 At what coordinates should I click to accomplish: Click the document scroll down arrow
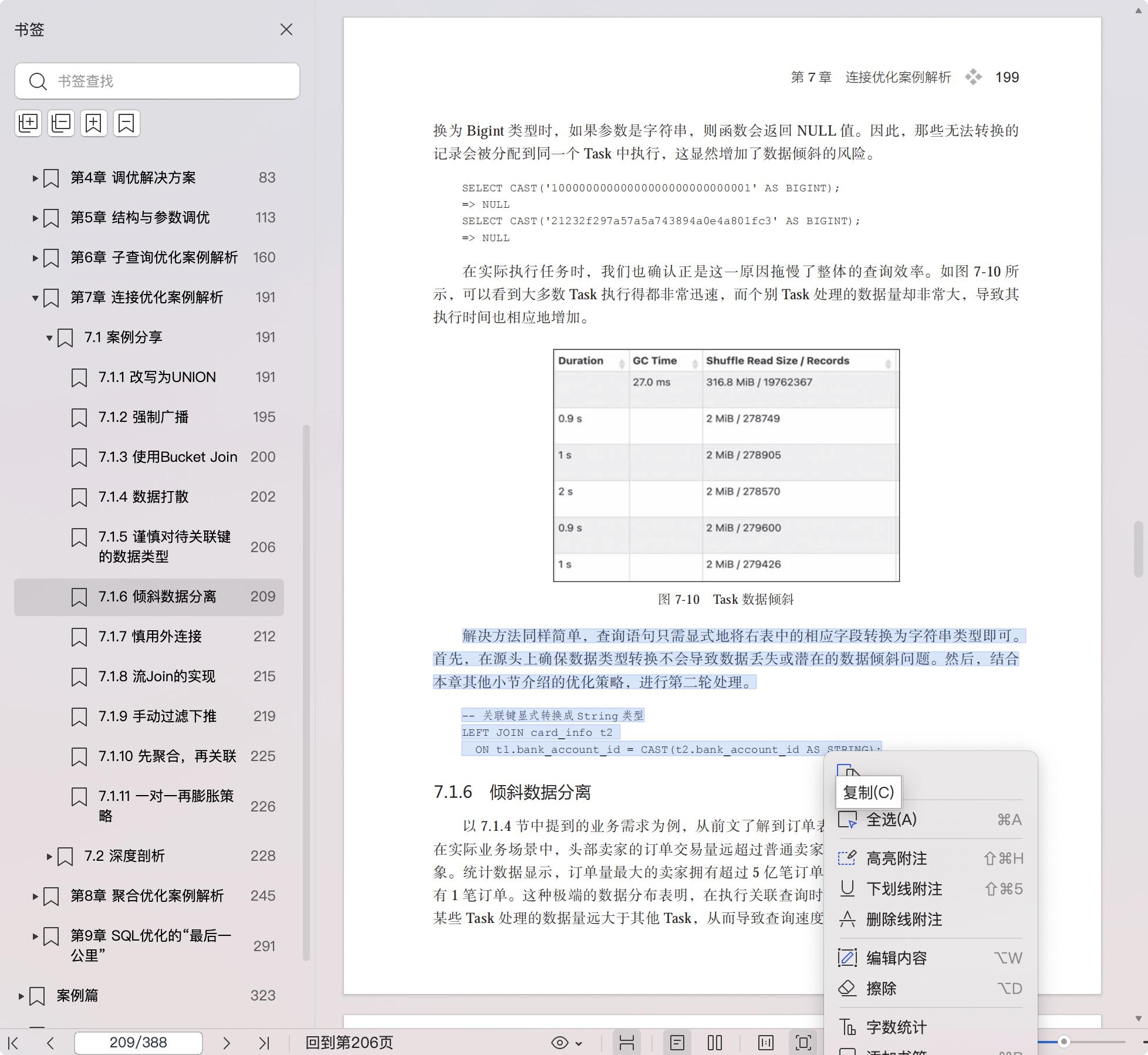(1138, 1019)
